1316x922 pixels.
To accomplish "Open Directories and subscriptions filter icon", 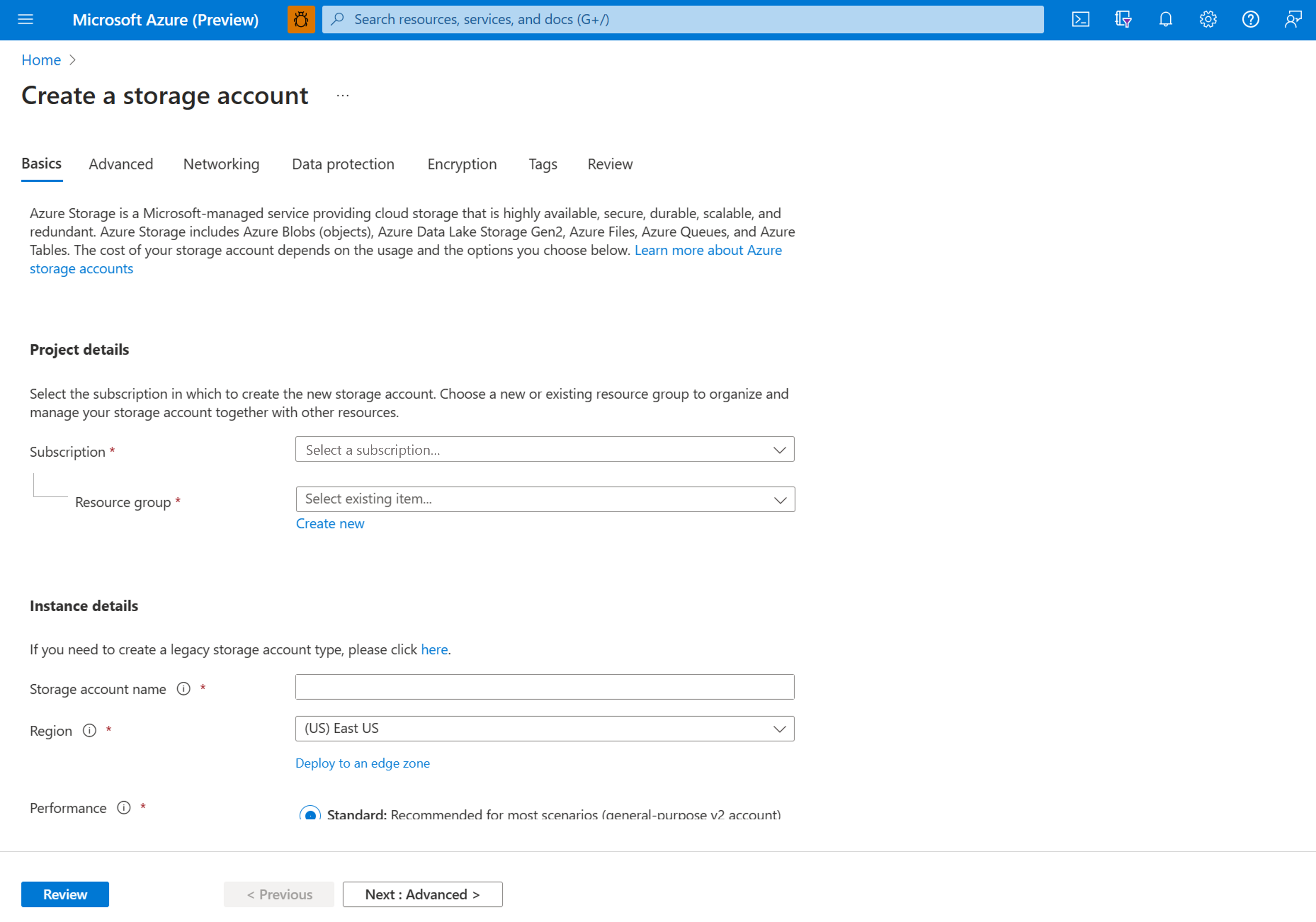I will tap(1123, 19).
